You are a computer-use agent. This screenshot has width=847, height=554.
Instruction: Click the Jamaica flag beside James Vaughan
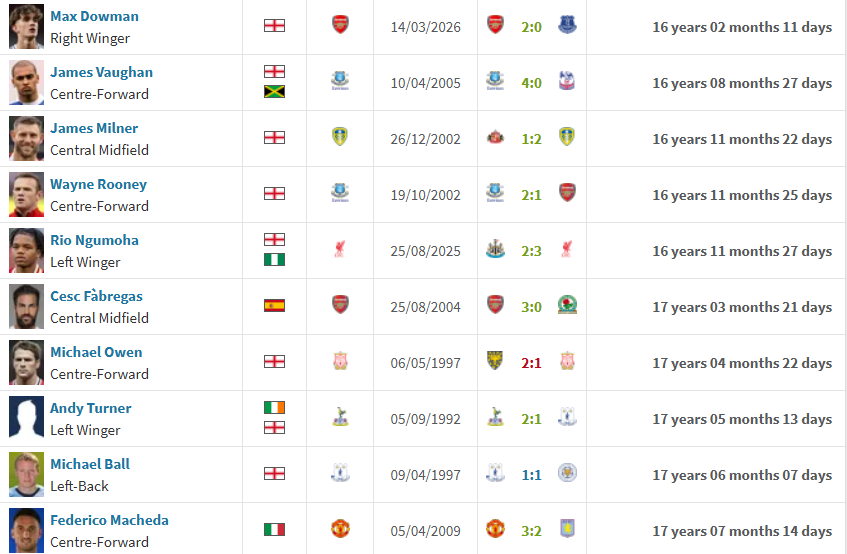click(x=274, y=92)
